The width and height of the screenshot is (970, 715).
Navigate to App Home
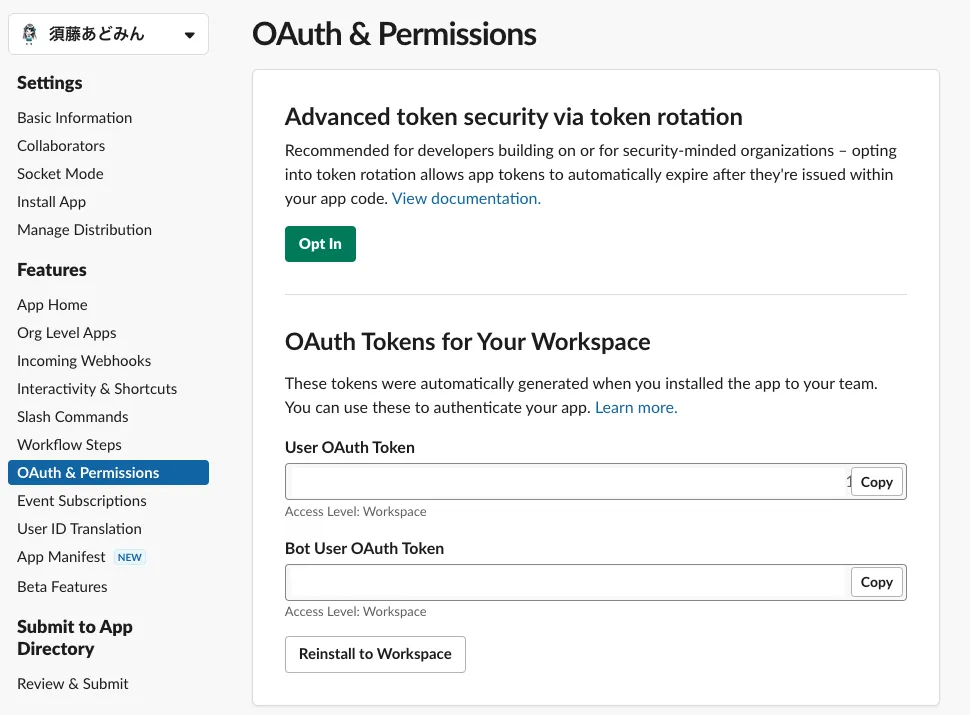pyautogui.click(x=52, y=305)
